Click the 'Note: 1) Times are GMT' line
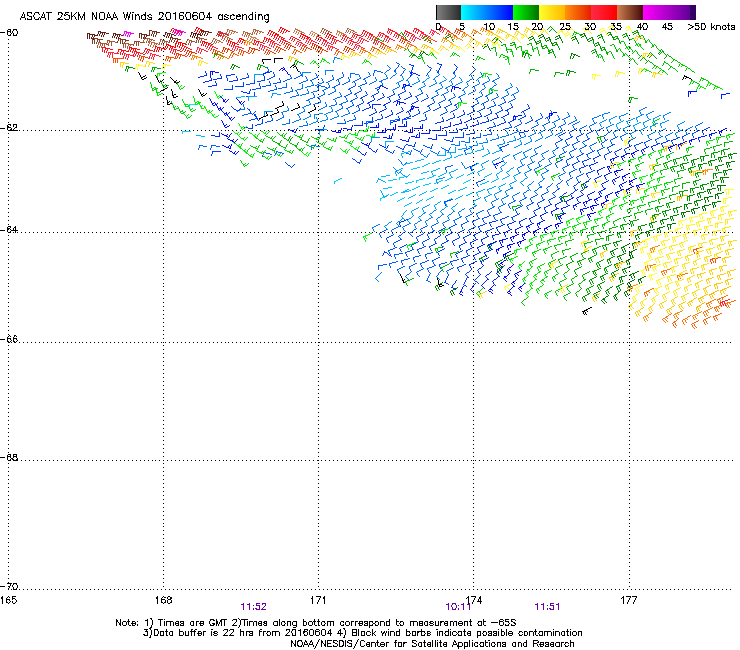Image resolution: width=740 pixels, height=650 pixels. click(x=316, y=623)
